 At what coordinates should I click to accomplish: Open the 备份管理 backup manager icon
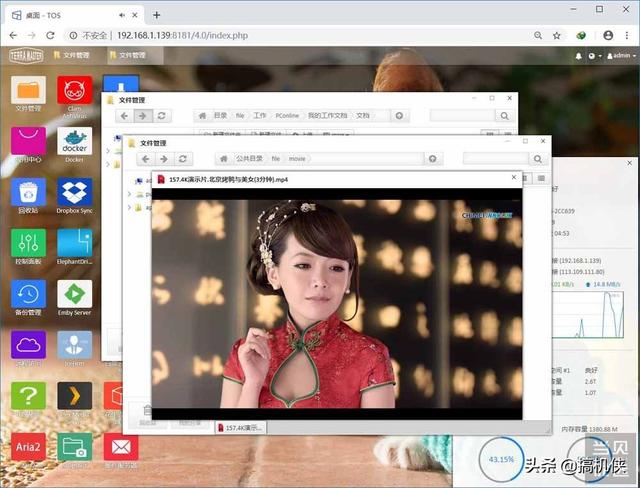28,294
